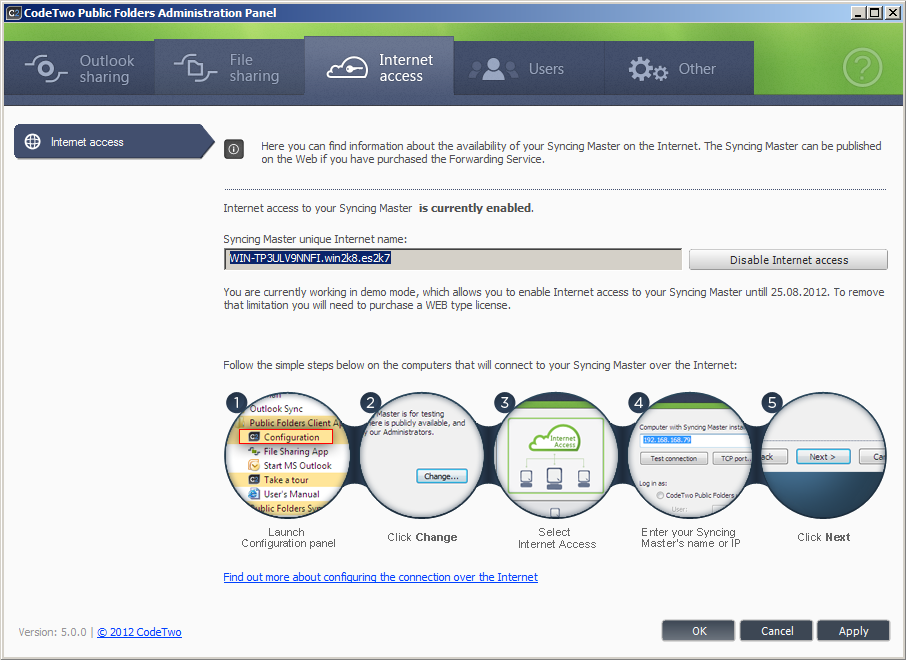The image size is (906, 660).
Task: Click the help question mark icon
Action: pos(862,68)
